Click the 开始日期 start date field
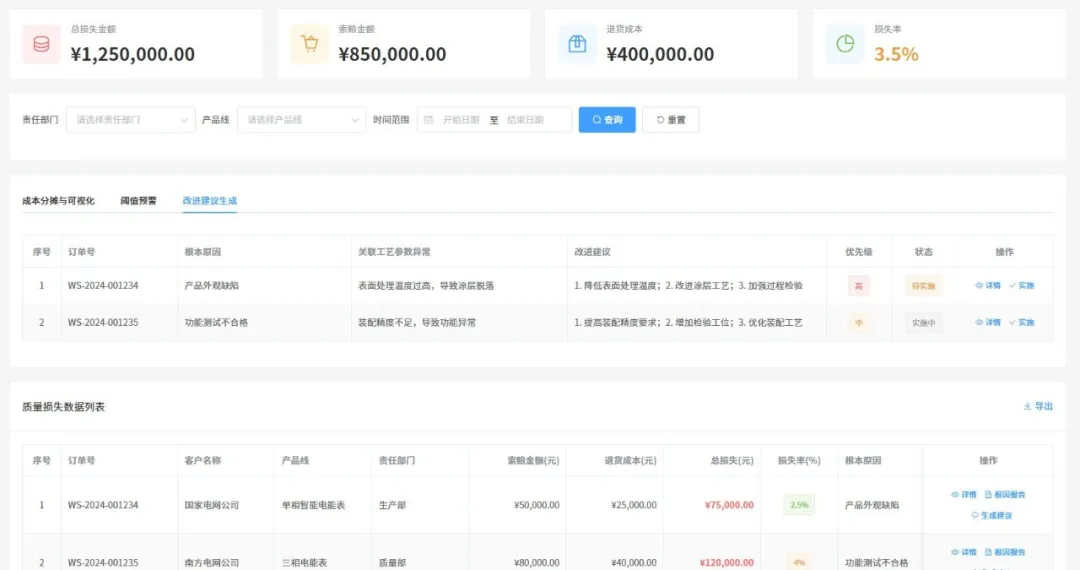Screen dimensions: 1080x570 tap(461, 120)
